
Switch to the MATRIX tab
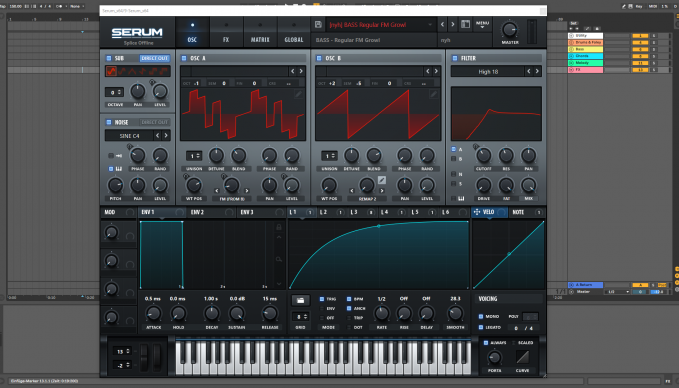[x=260, y=32]
